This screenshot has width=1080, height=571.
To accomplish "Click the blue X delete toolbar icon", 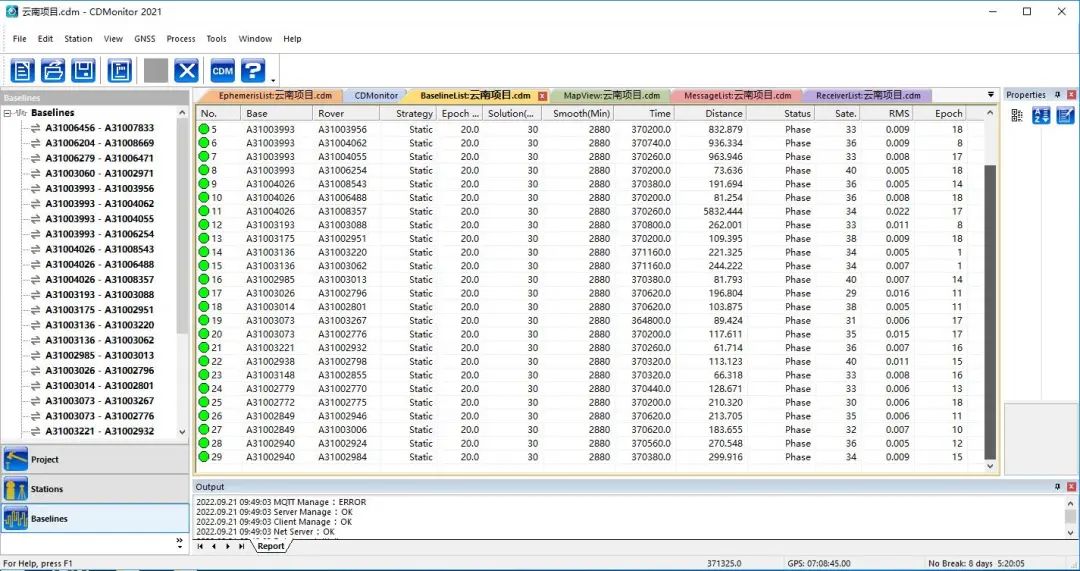I will click(186, 70).
